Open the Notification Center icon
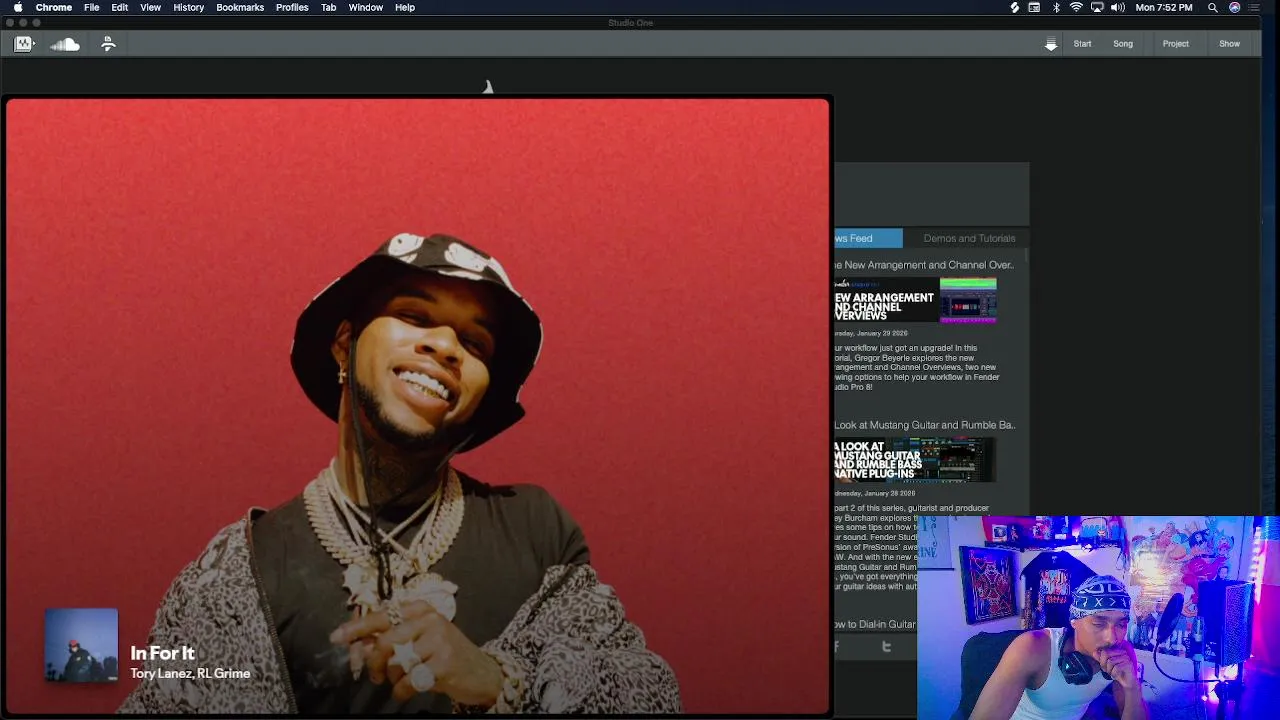The height and width of the screenshot is (720, 1280). point(1254,7)
